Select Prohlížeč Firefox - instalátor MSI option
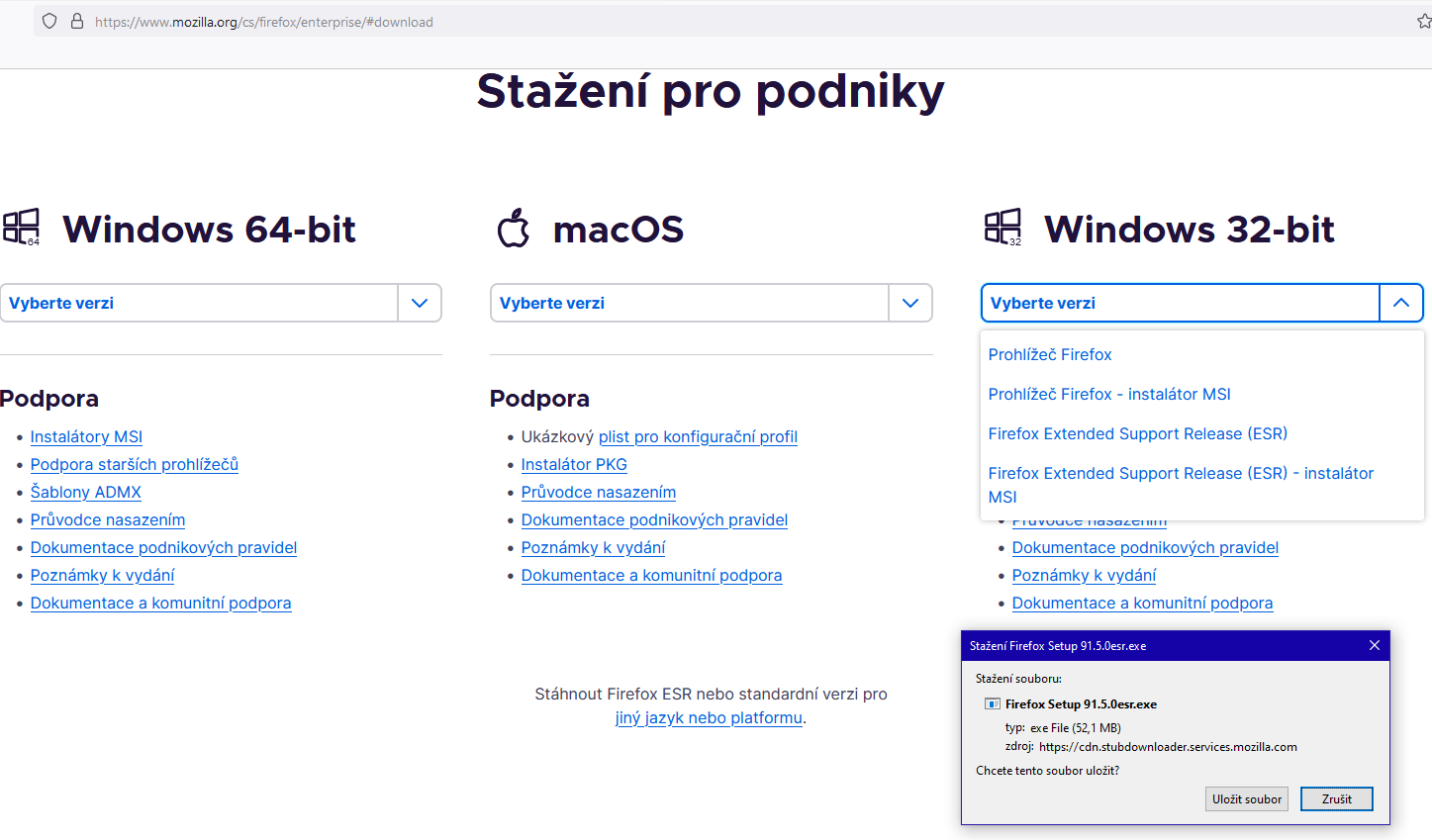This screenshot has width=1432, height=840. click(x=1108, y=394)
